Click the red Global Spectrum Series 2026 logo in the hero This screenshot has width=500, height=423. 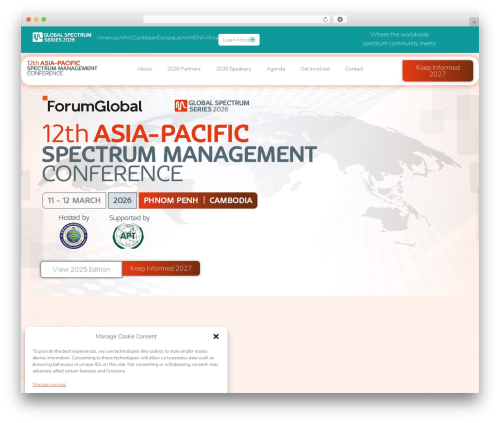(x=212, y=106)
